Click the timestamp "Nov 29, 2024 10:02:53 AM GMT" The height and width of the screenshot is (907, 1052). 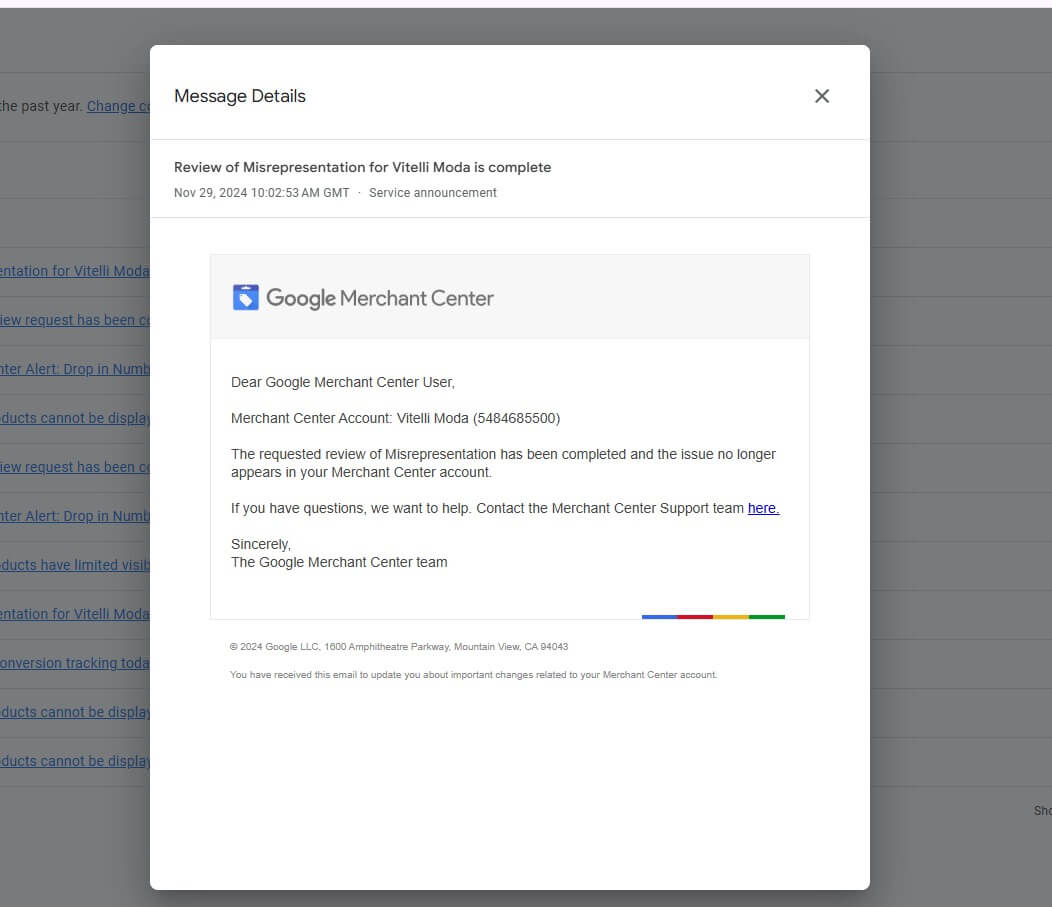262,193
